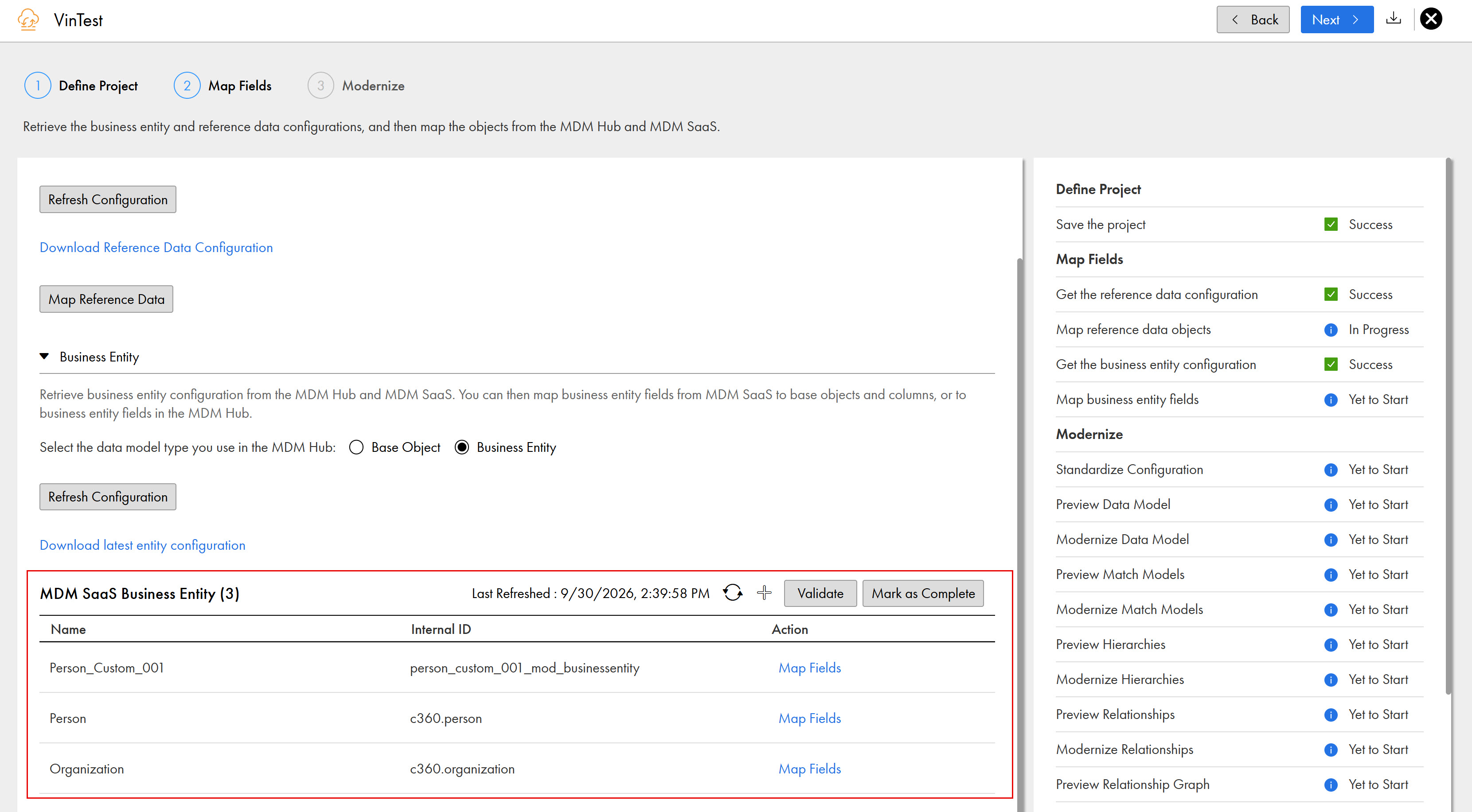Click info icon for Map reference data objects
The image size is (1472, 812).
click(x=1331, y=330)
